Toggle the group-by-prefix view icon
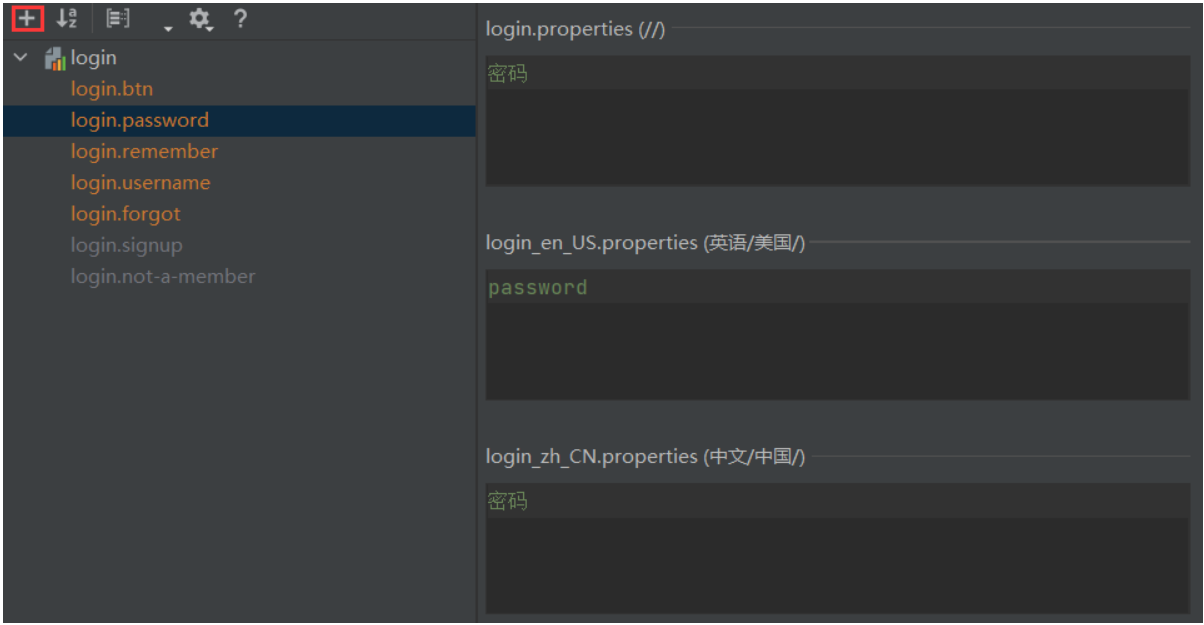Screen dimensions: 1204x625 pos(118,18)
